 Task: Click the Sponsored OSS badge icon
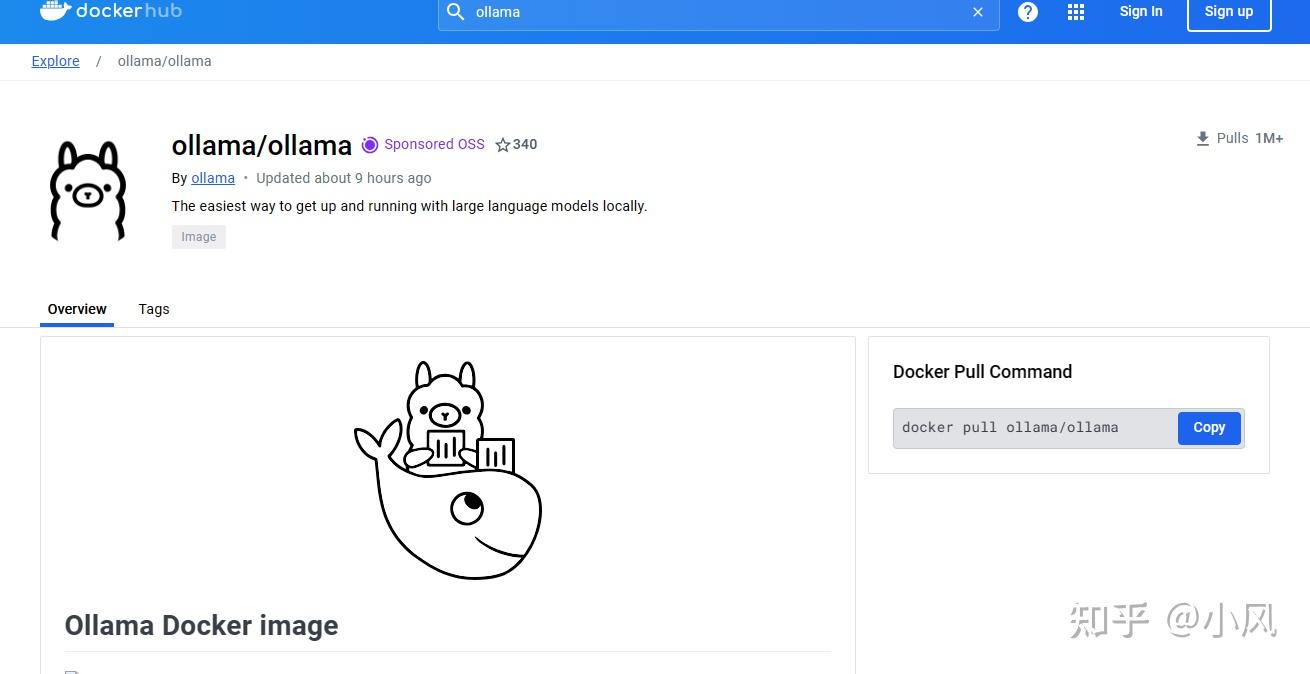pyautogui.click(x=370, y=144)
